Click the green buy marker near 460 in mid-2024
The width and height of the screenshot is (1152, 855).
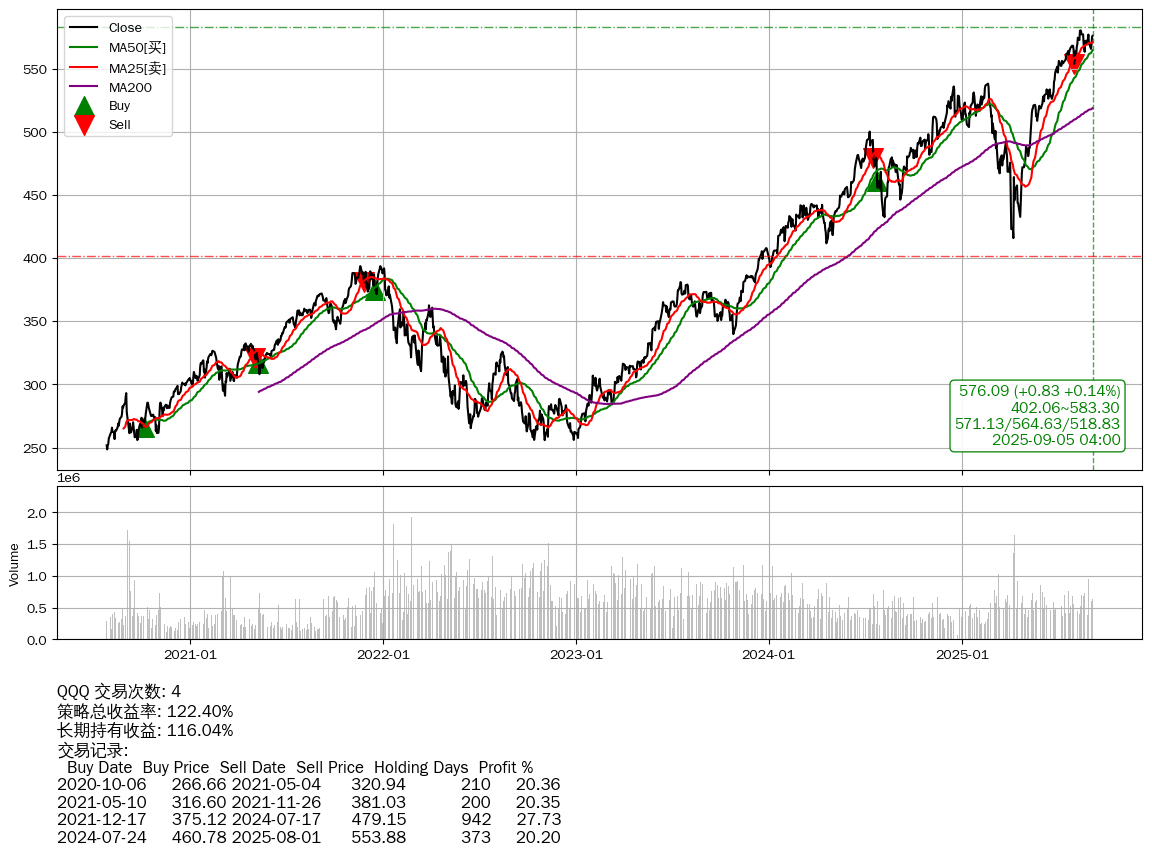(877, 181)
